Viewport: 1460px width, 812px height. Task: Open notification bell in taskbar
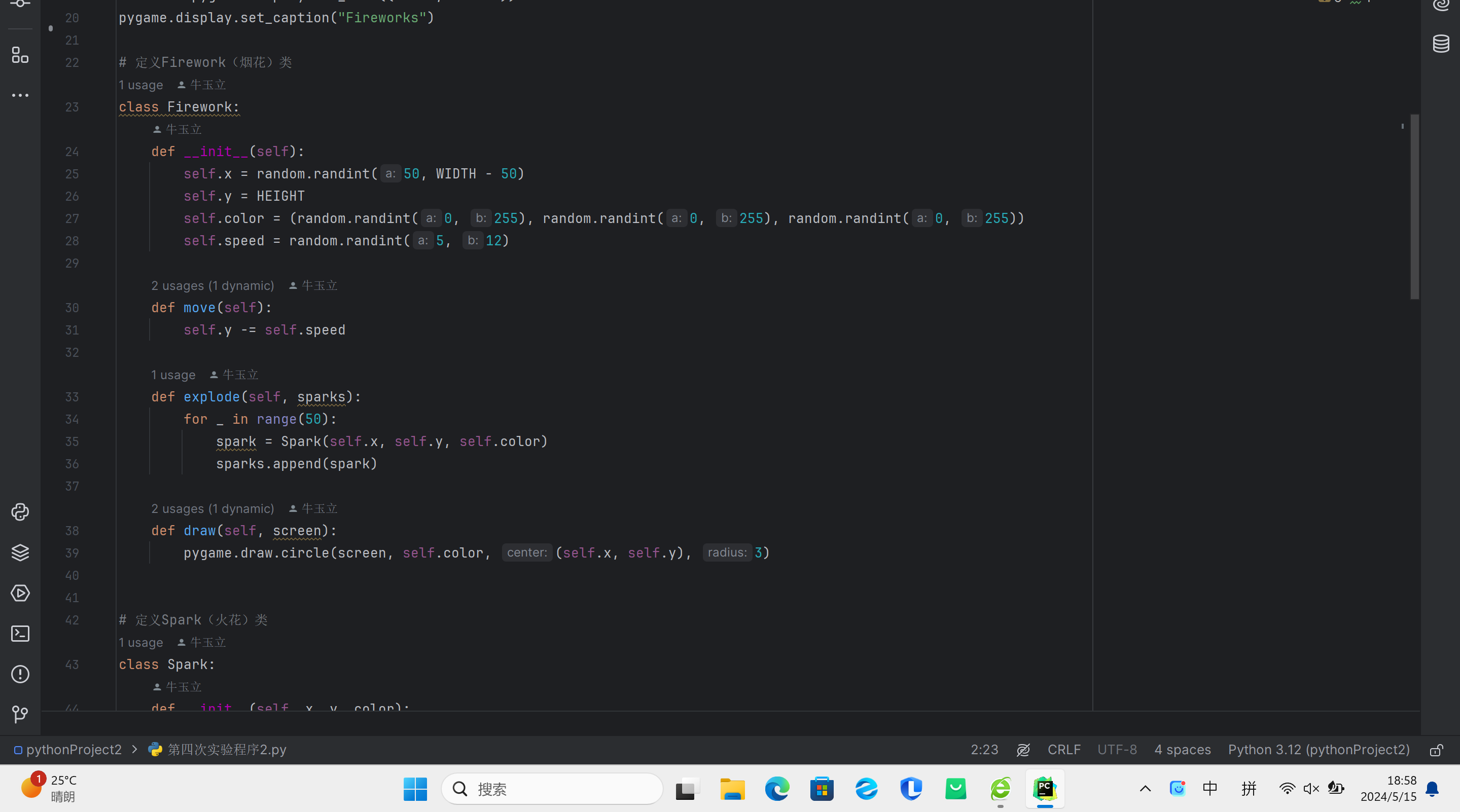click(x=1432, y=789)
